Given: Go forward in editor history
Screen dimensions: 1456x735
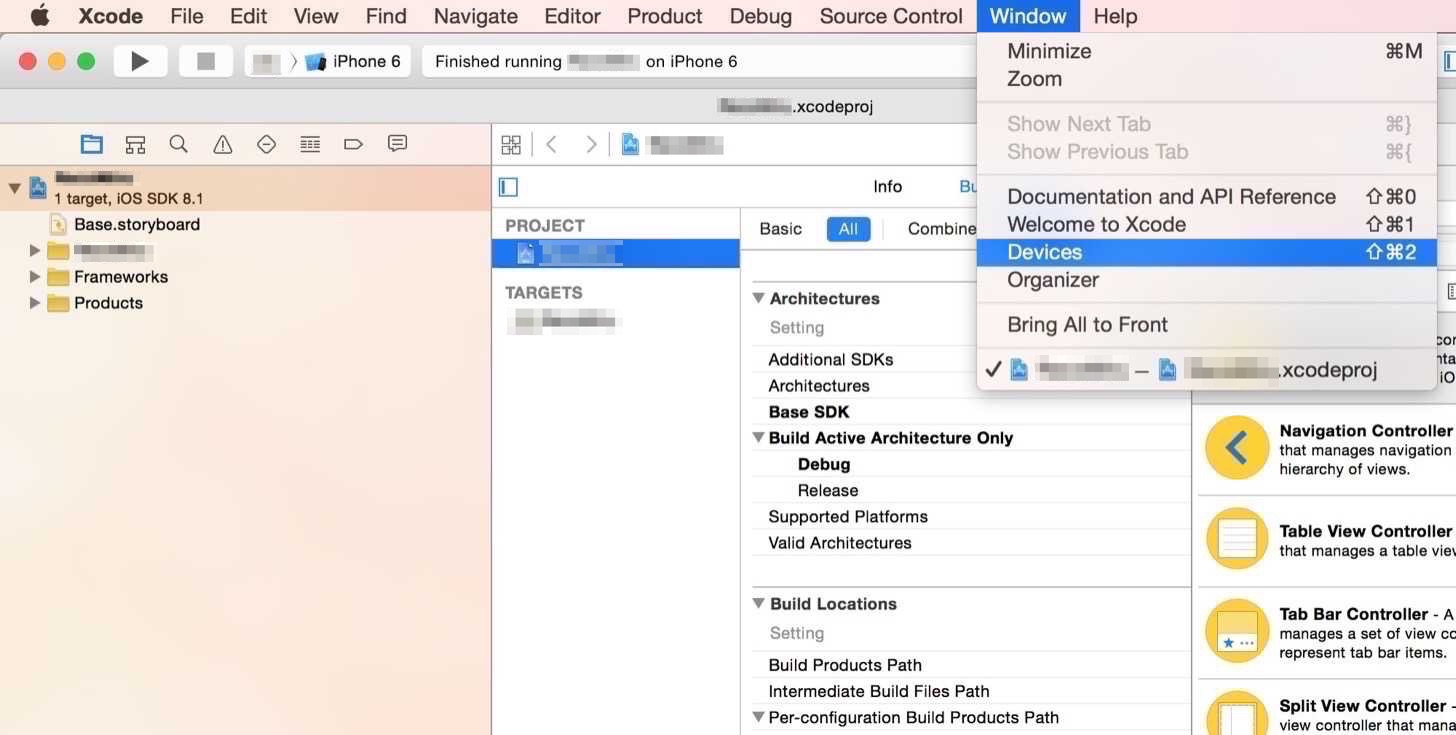Looking at the screenshot, I should point(591,145).
